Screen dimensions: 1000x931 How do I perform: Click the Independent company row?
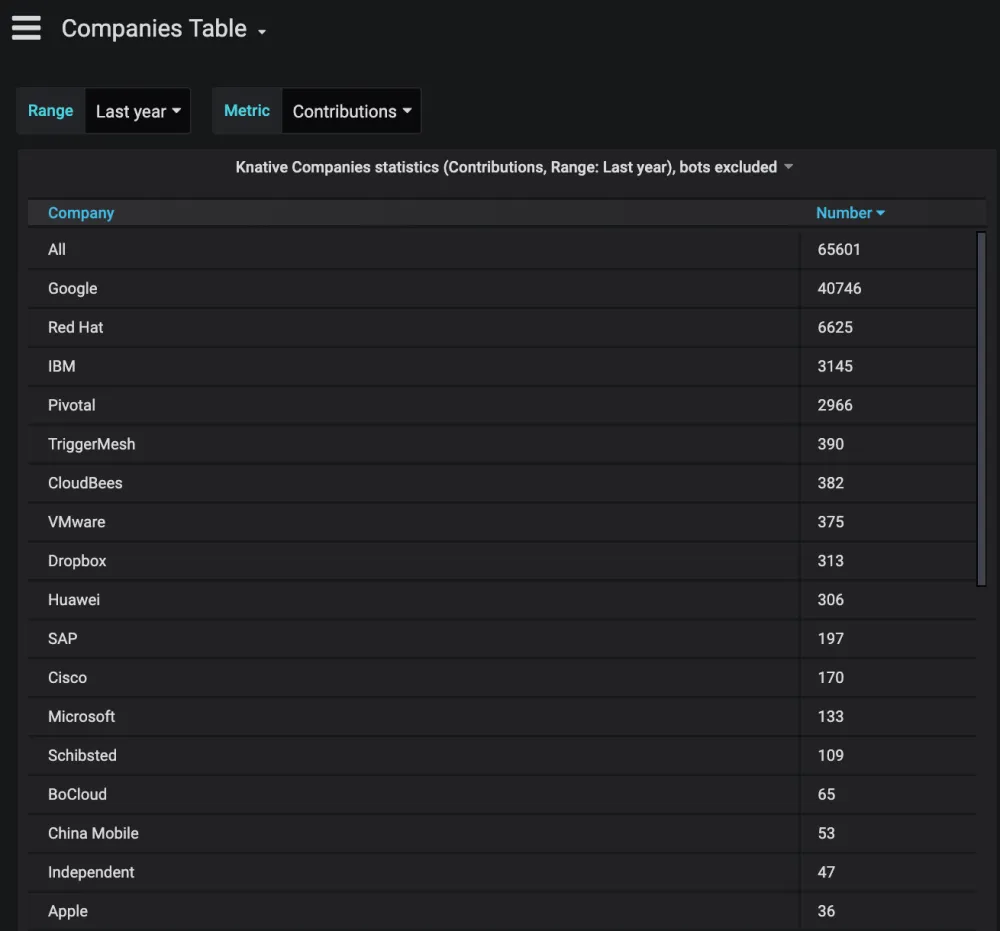[91, 872]
